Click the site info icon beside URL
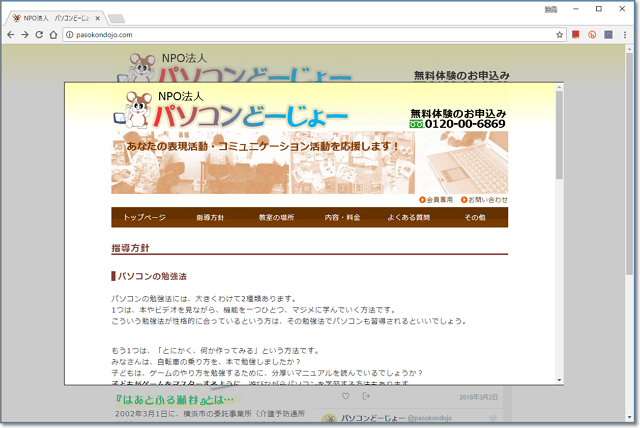The image size is (640, 428). (70, 34)
